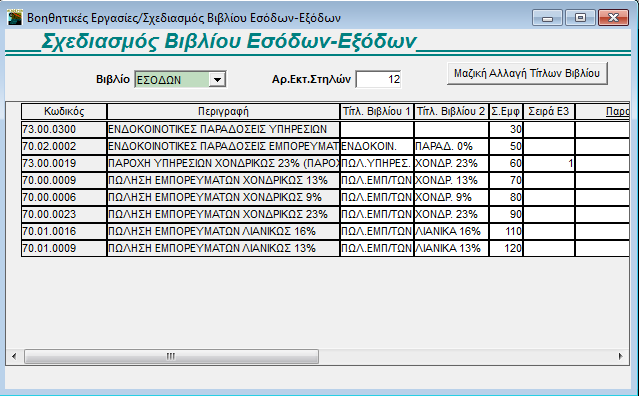The height and width of the screenshot is (396, 639).
Task: Click the ΠΩΛ.ΥΠΗΡΕΣ. title cell
Action: (x=377, y=163)
